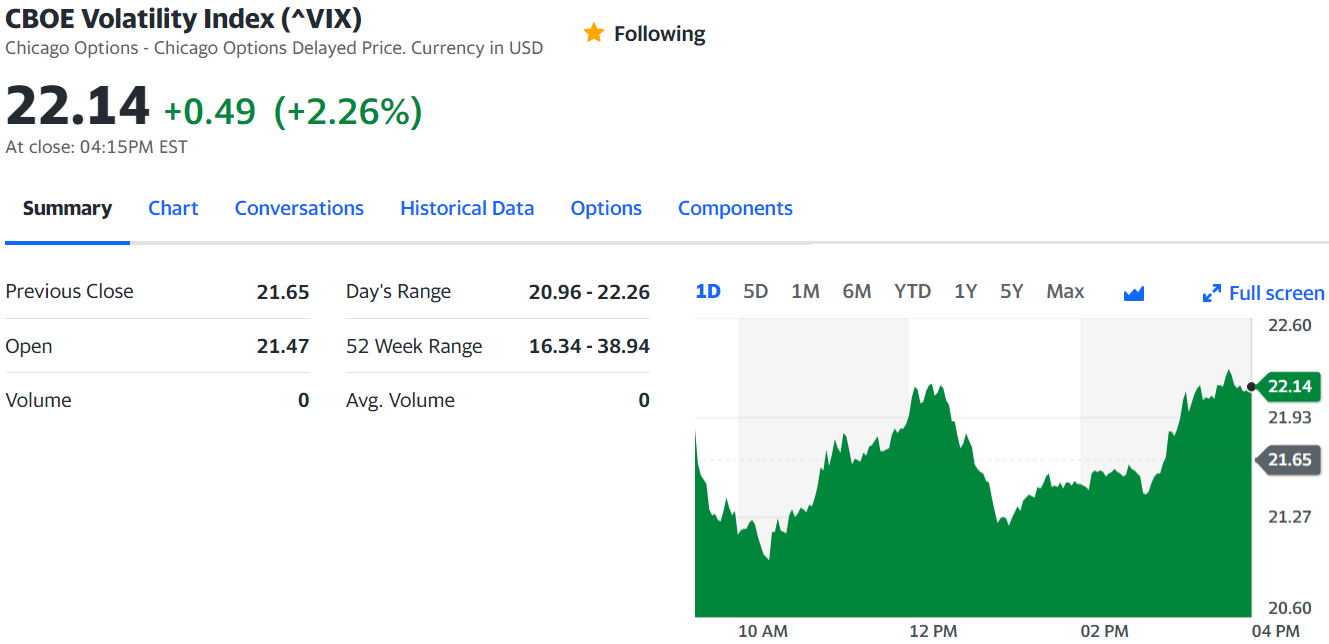Click the 04 PM time axis label
Image resolution: width=1329 pixels, height=644 pixels.
[x=1275, y=631]
